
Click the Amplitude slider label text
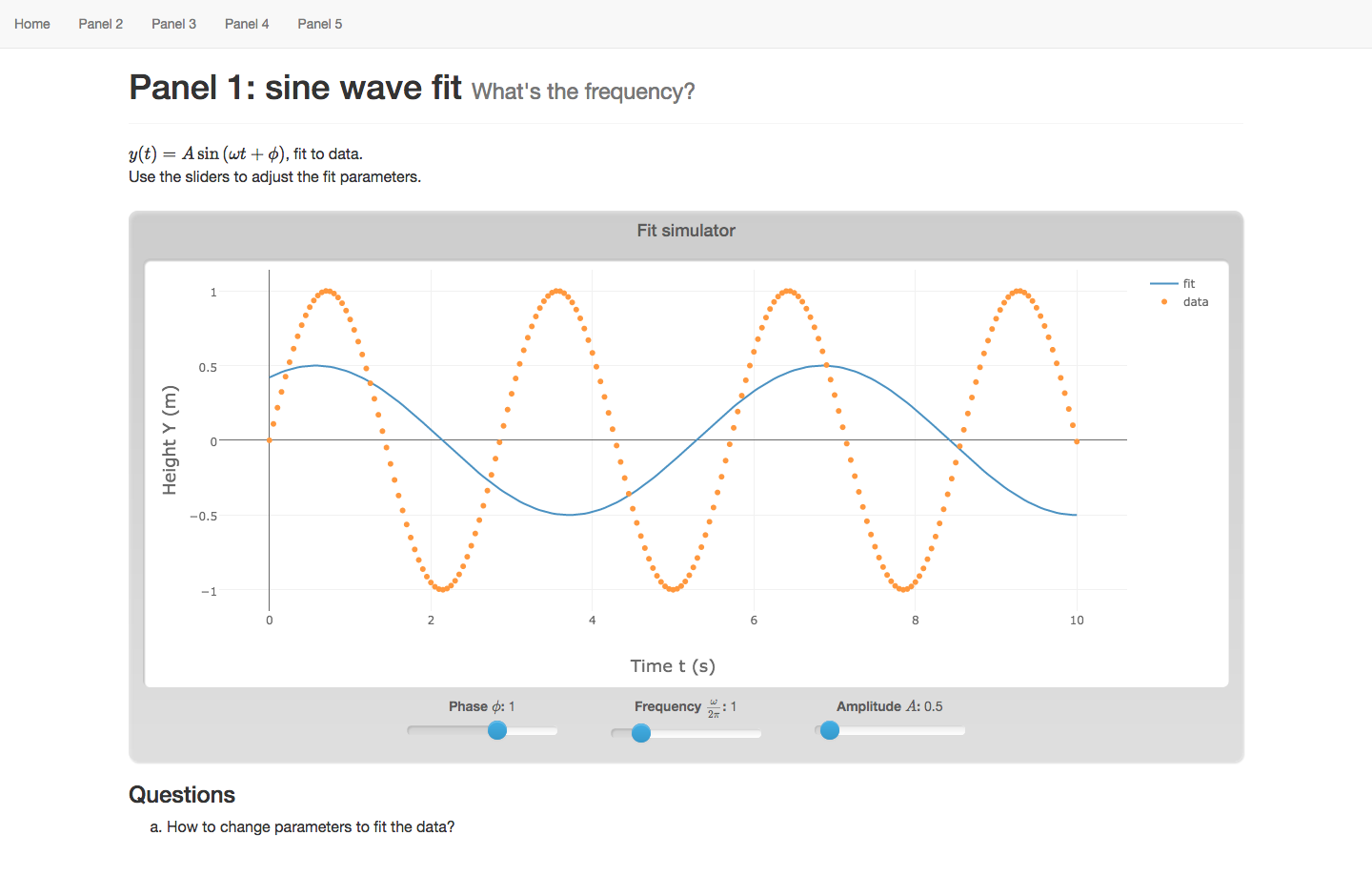(x=889, y=706)
